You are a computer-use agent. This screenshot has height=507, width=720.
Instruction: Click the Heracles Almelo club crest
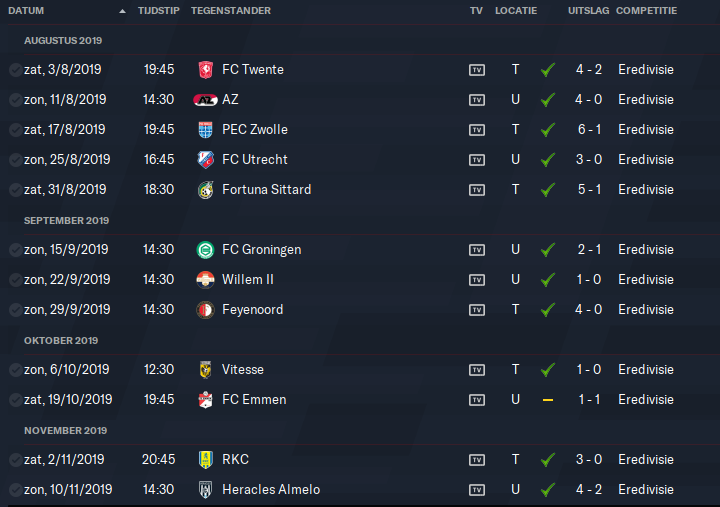point(205,490)
